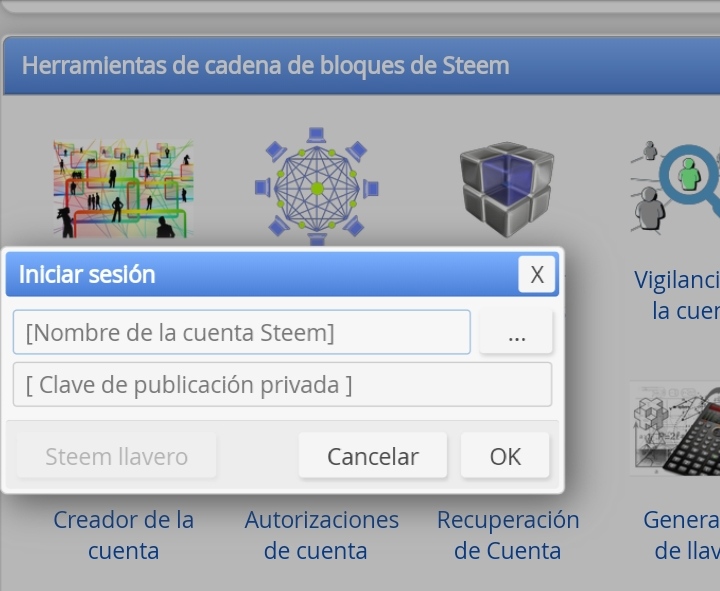Open the Creador de la cuenta link

(124, 535)
